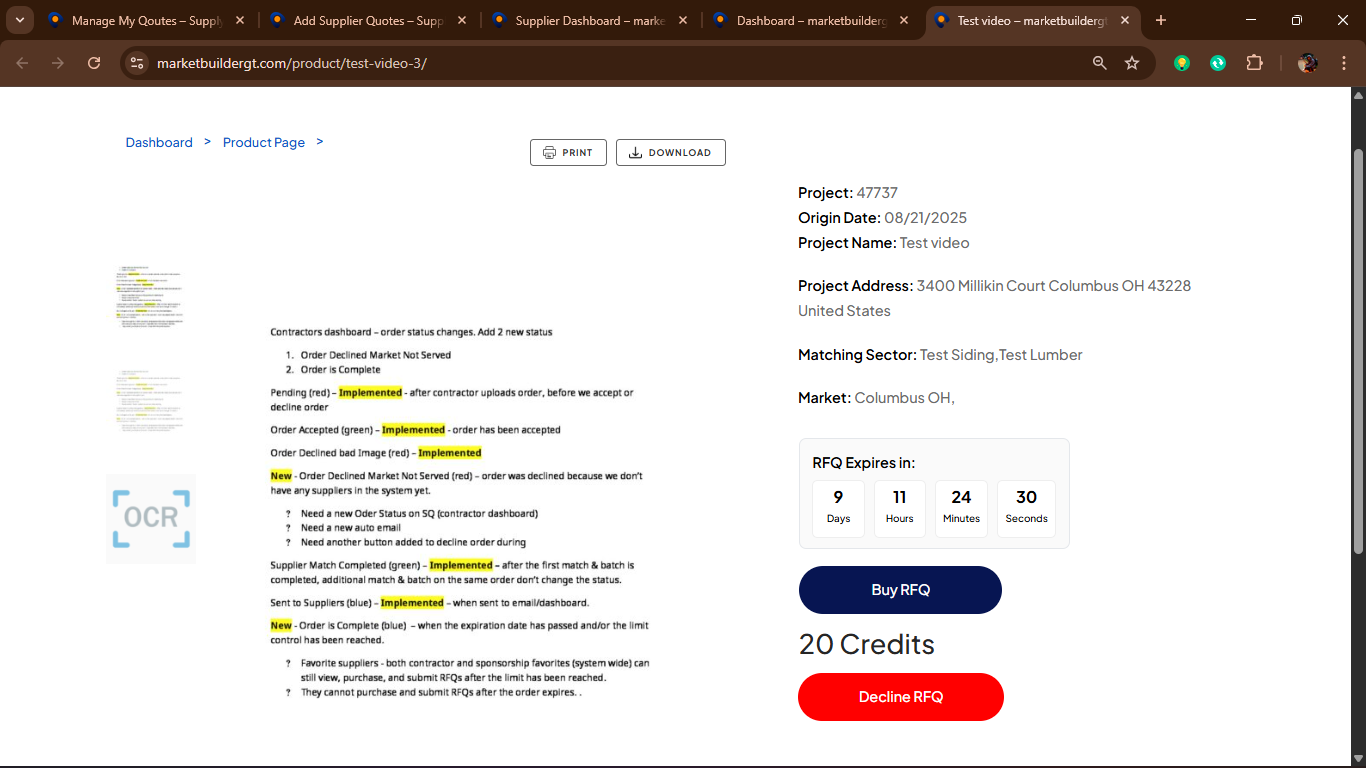Screen dimensions: 1366x768
Task: Click the site information icon in address bar
Action: [x=137, y=63]
